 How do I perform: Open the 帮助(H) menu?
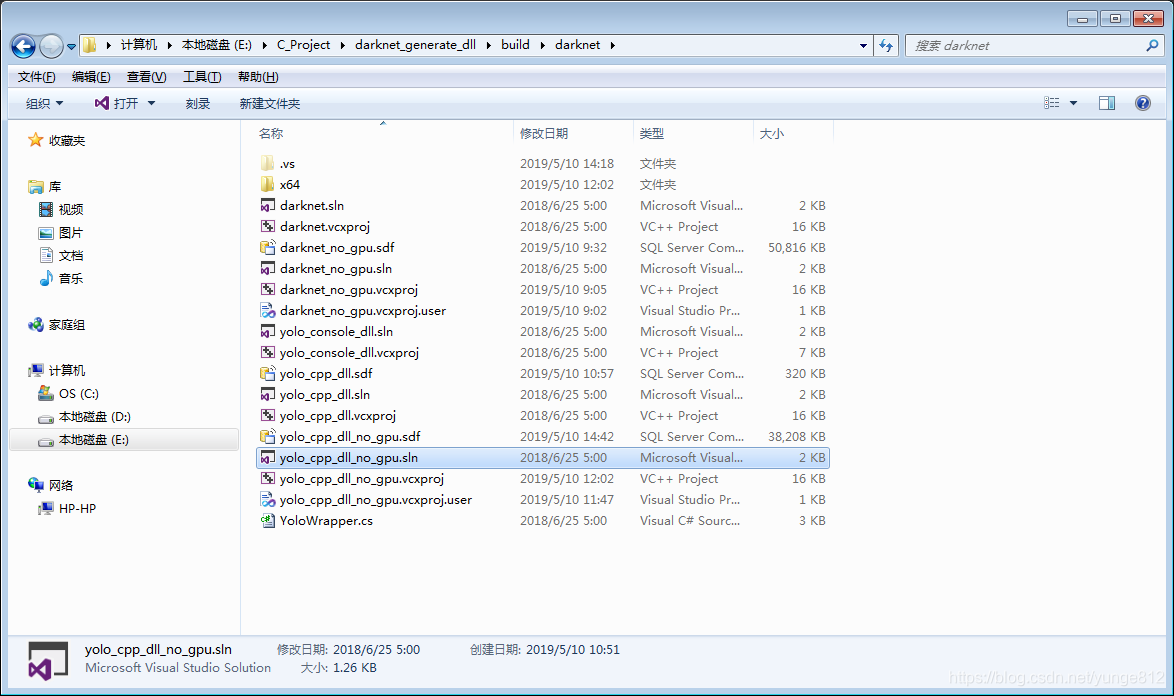258,77
